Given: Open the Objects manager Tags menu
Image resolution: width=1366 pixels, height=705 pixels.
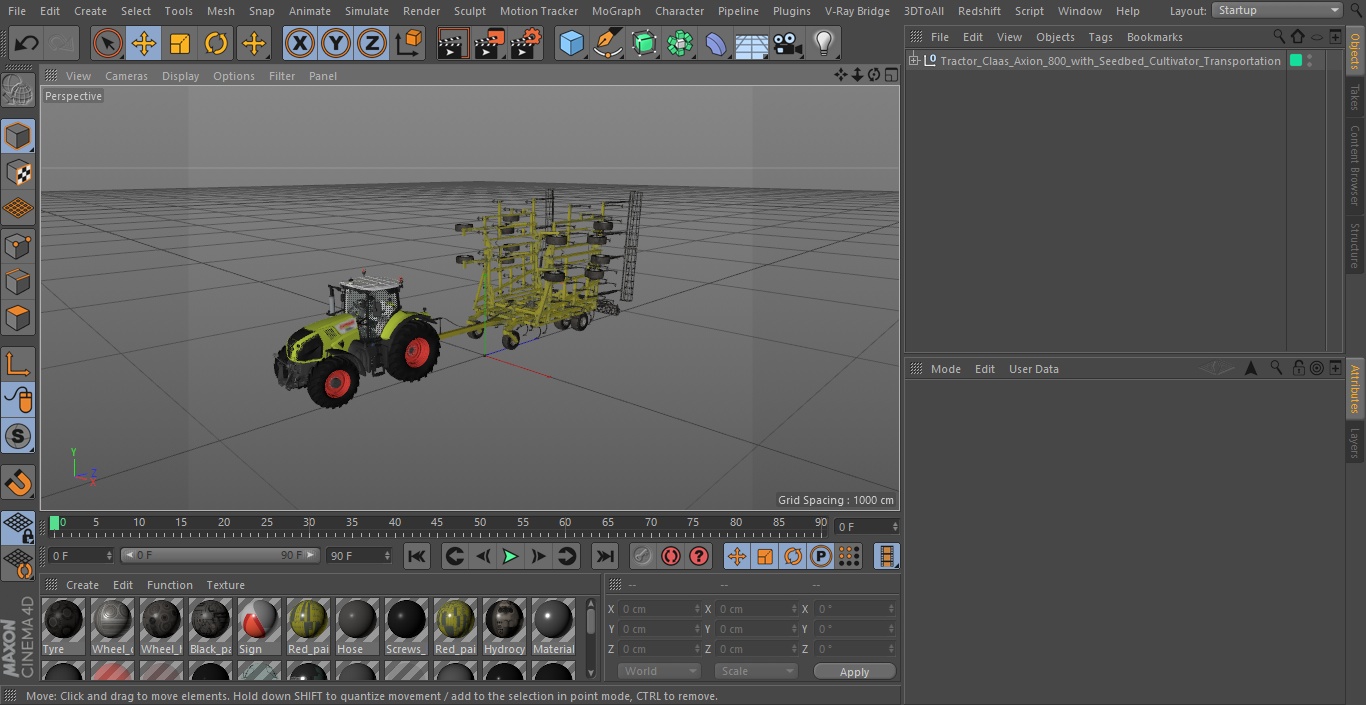Looking at the screenshot, I should coord(1100,37).
